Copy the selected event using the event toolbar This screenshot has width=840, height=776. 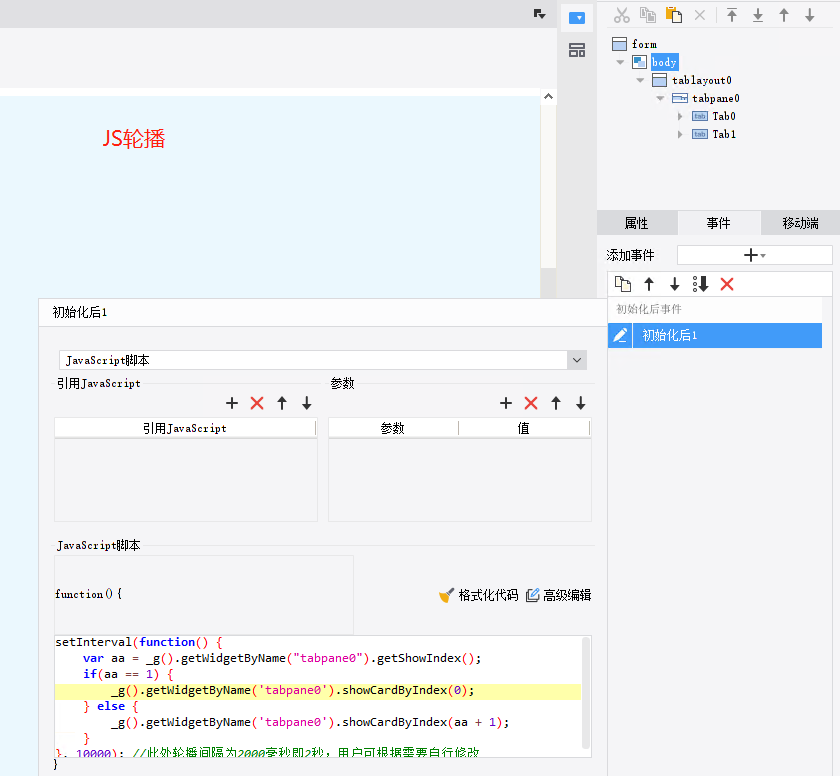coord(622,284)
